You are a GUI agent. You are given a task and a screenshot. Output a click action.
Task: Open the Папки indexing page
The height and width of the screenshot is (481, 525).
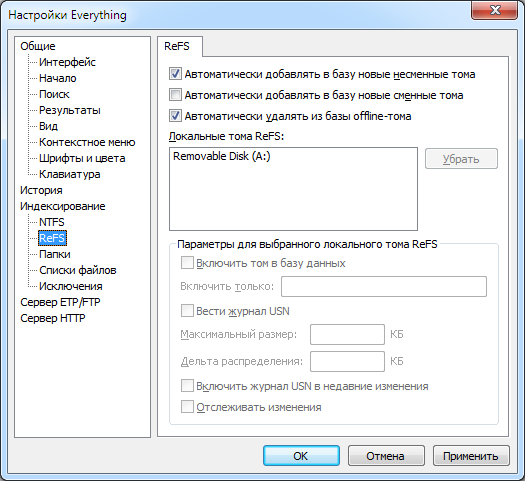[x=55, y=254]
